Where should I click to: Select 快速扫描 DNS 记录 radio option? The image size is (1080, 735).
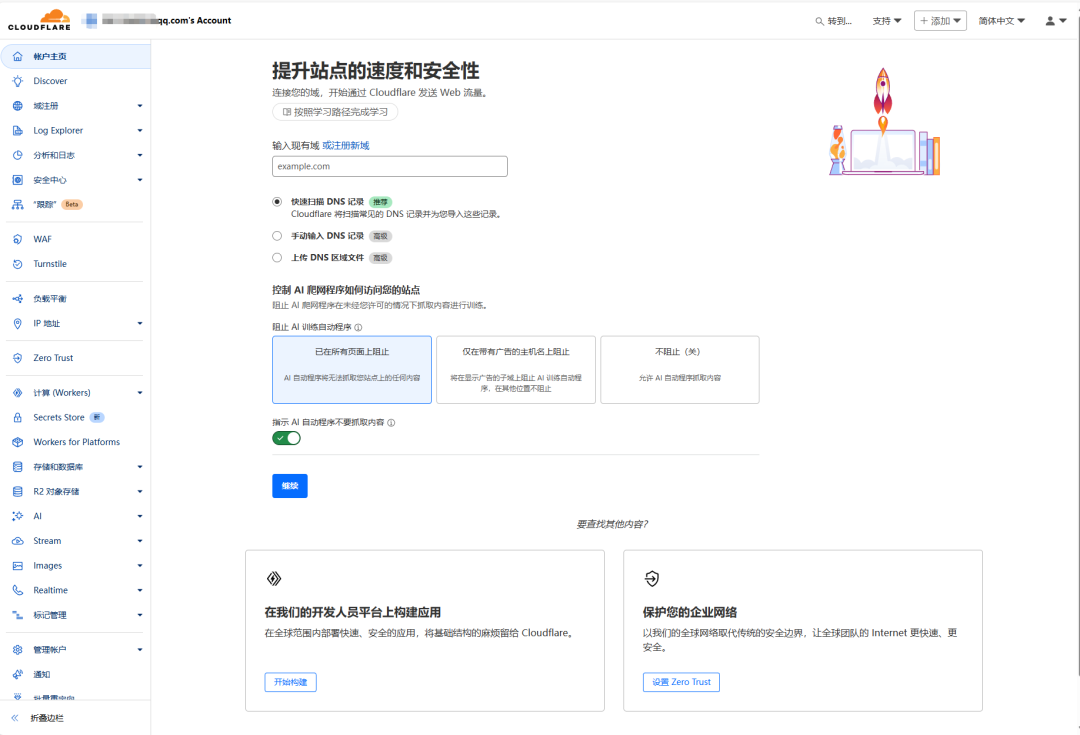tap(277, 200)
